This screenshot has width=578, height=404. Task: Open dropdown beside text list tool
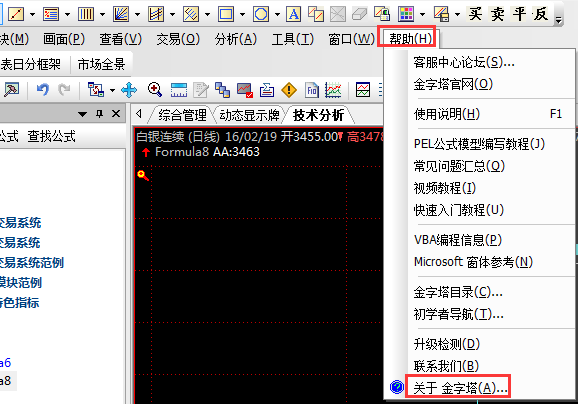coord(67,15)
